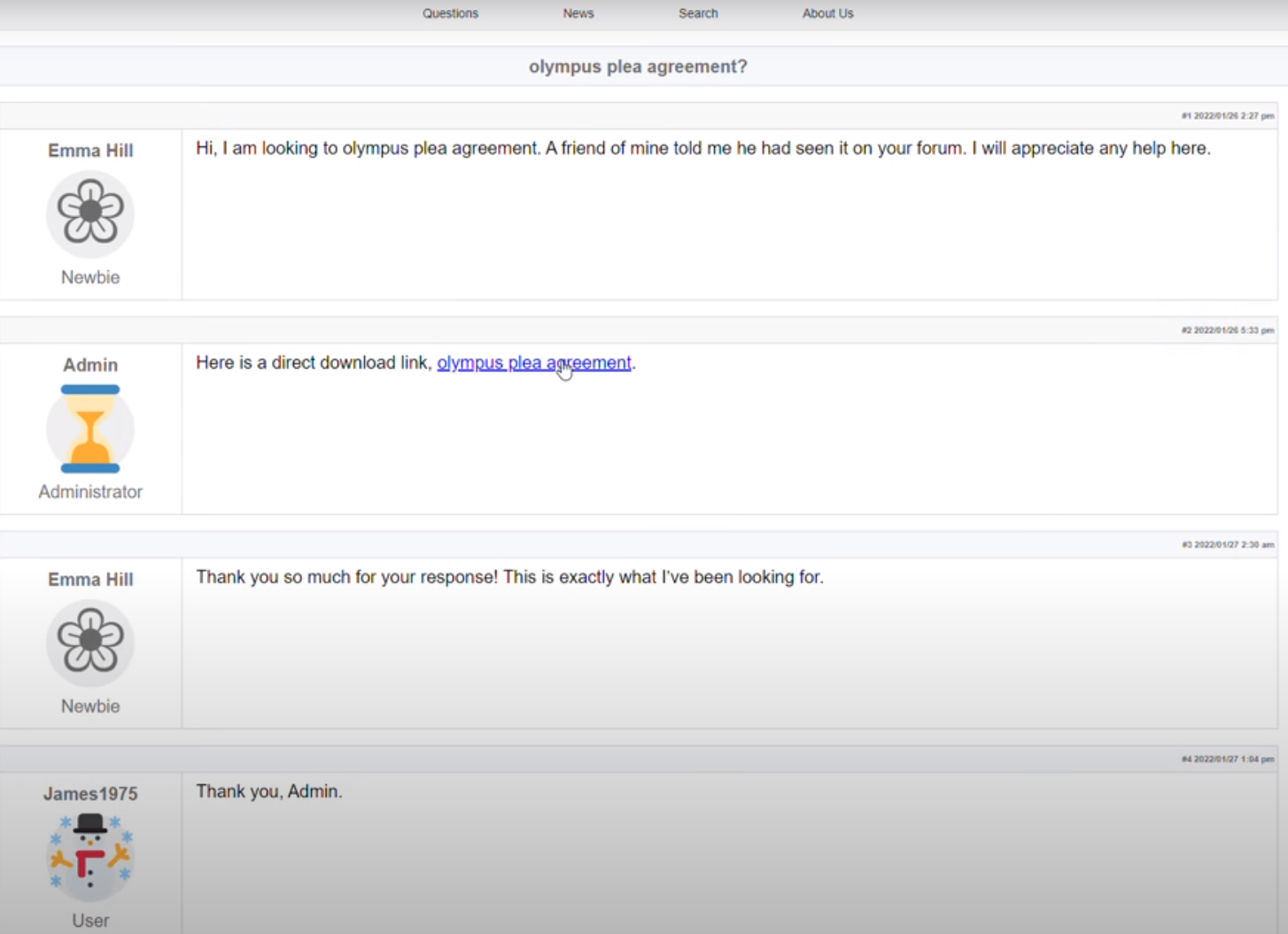Viewport: 1288px width, 934px height.
Task: Click the post #4 timestamp
Action: click(1228, 759)
